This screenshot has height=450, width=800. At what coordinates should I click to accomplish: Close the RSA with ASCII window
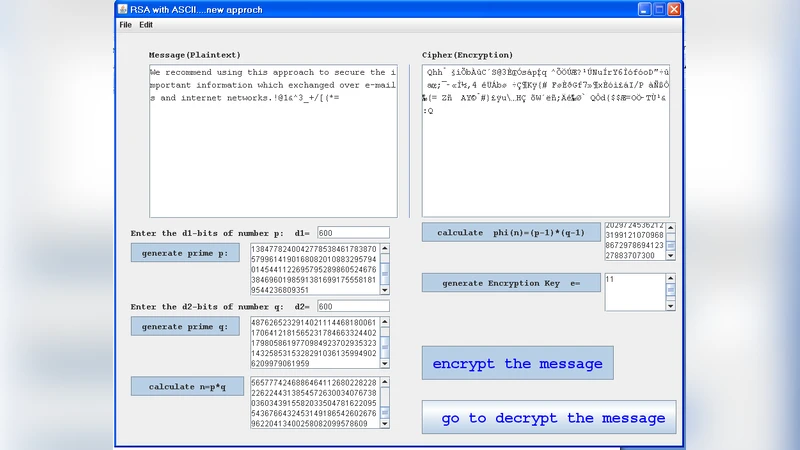point(674,9)
